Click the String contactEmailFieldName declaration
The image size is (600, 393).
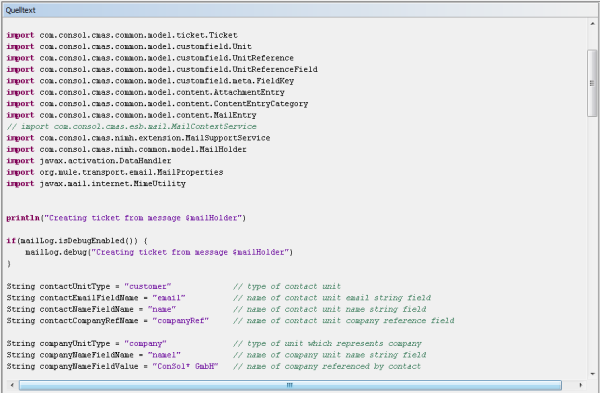point(96,298)
